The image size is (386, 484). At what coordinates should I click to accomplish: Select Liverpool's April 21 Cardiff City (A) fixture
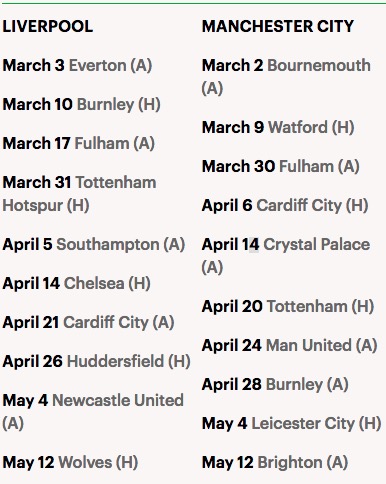(x=88, y=322)
